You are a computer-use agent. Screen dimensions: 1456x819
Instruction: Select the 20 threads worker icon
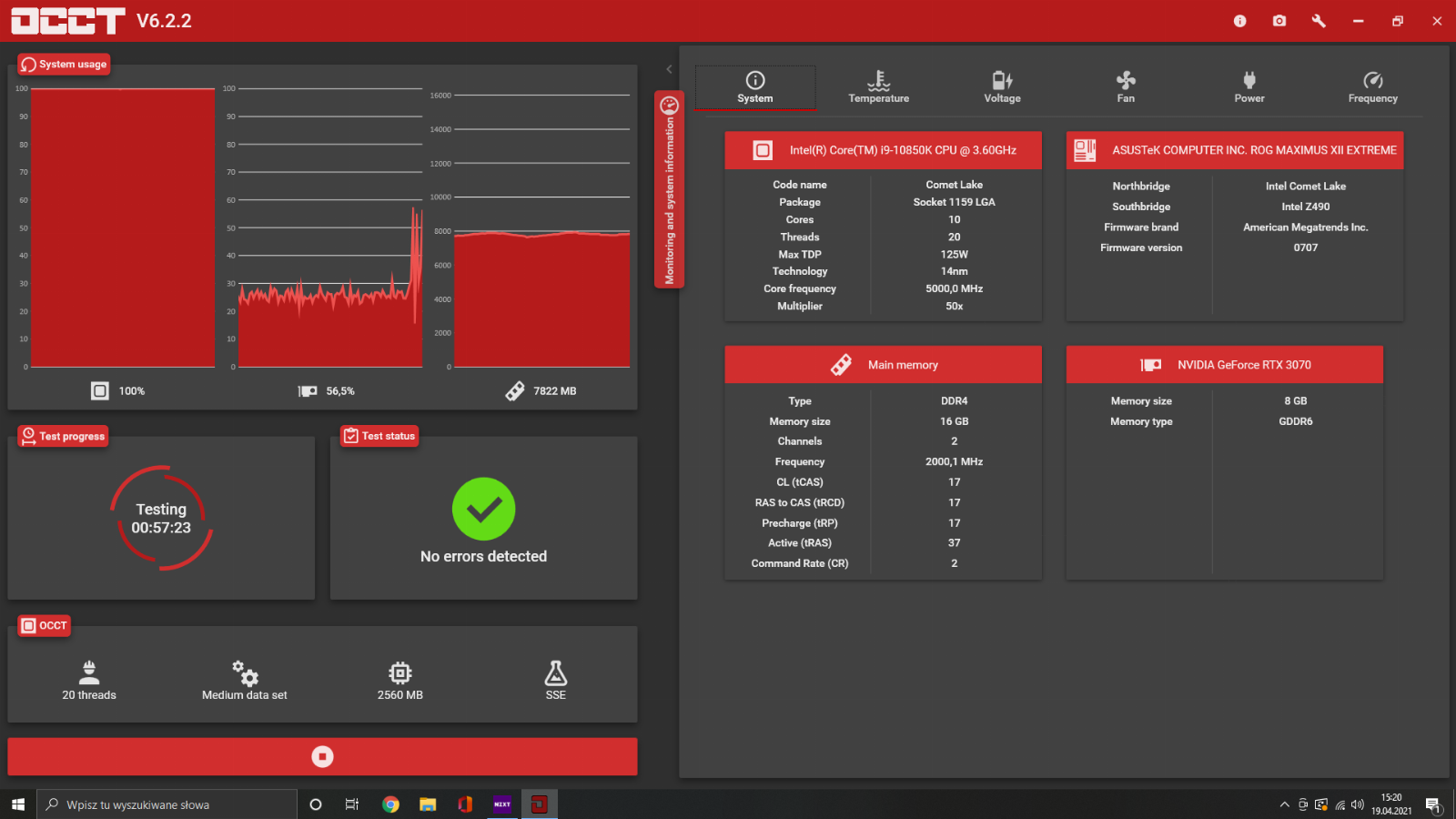click(x=89, y=672)
